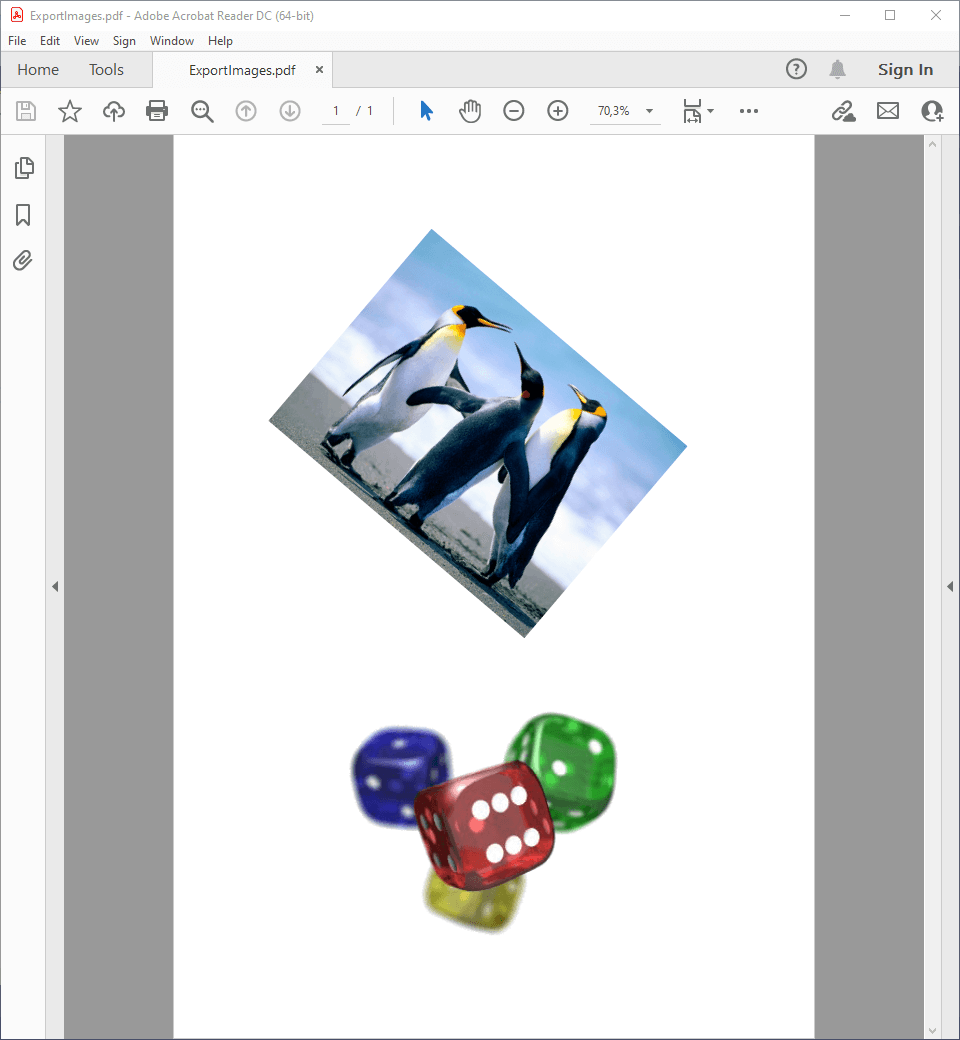Screen dimensions: 960x1040
Task: Zoom in with the plus icon
Action: (558, 111)
